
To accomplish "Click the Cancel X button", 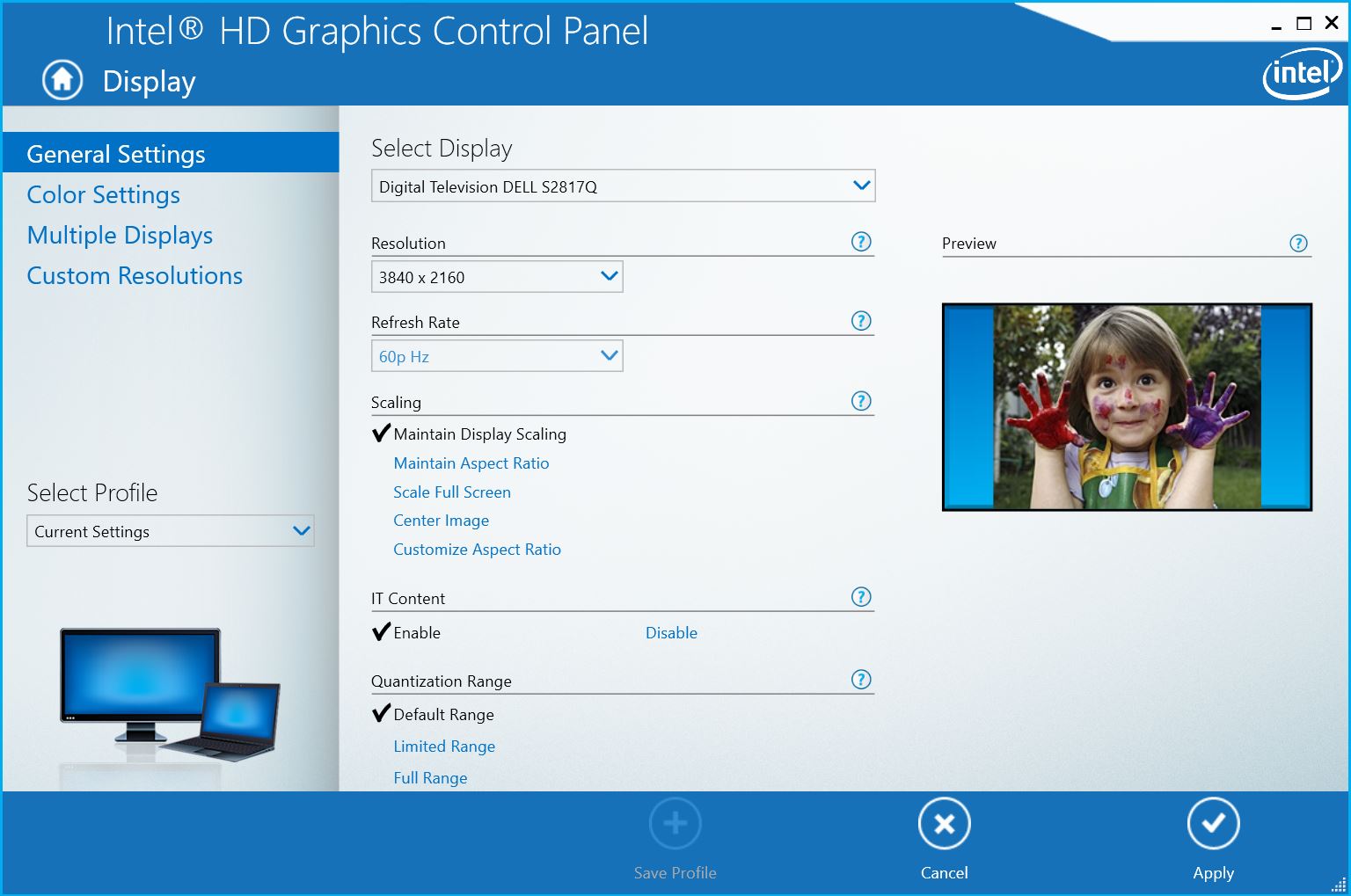I will (944, 823).
